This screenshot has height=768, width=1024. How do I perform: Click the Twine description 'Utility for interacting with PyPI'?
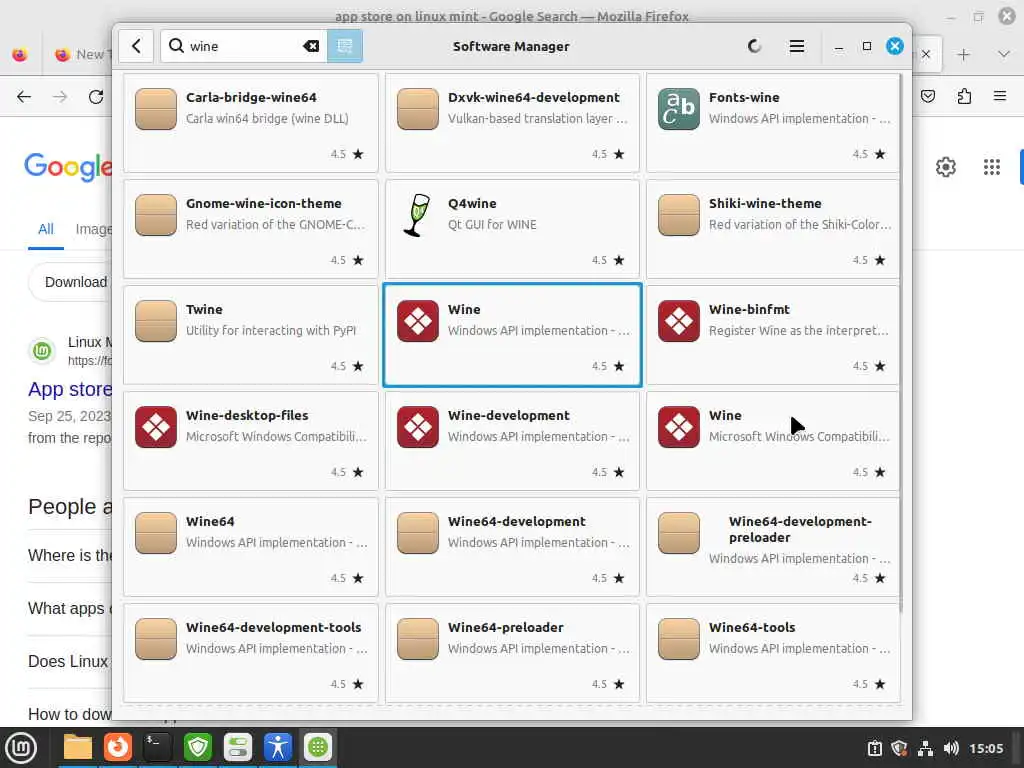coord(270,330)
